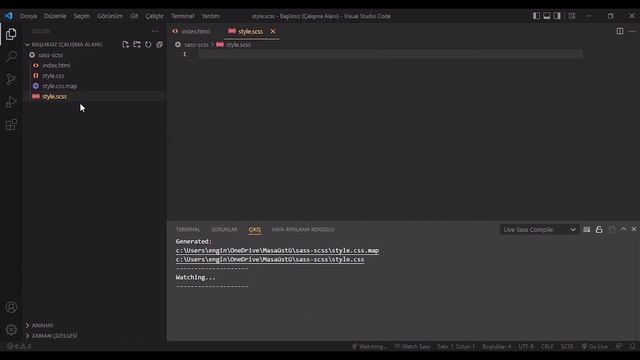The height and width of the screenshot is (360, 640).
Task: Click the notifications bell in status bar
Action: 632,347
